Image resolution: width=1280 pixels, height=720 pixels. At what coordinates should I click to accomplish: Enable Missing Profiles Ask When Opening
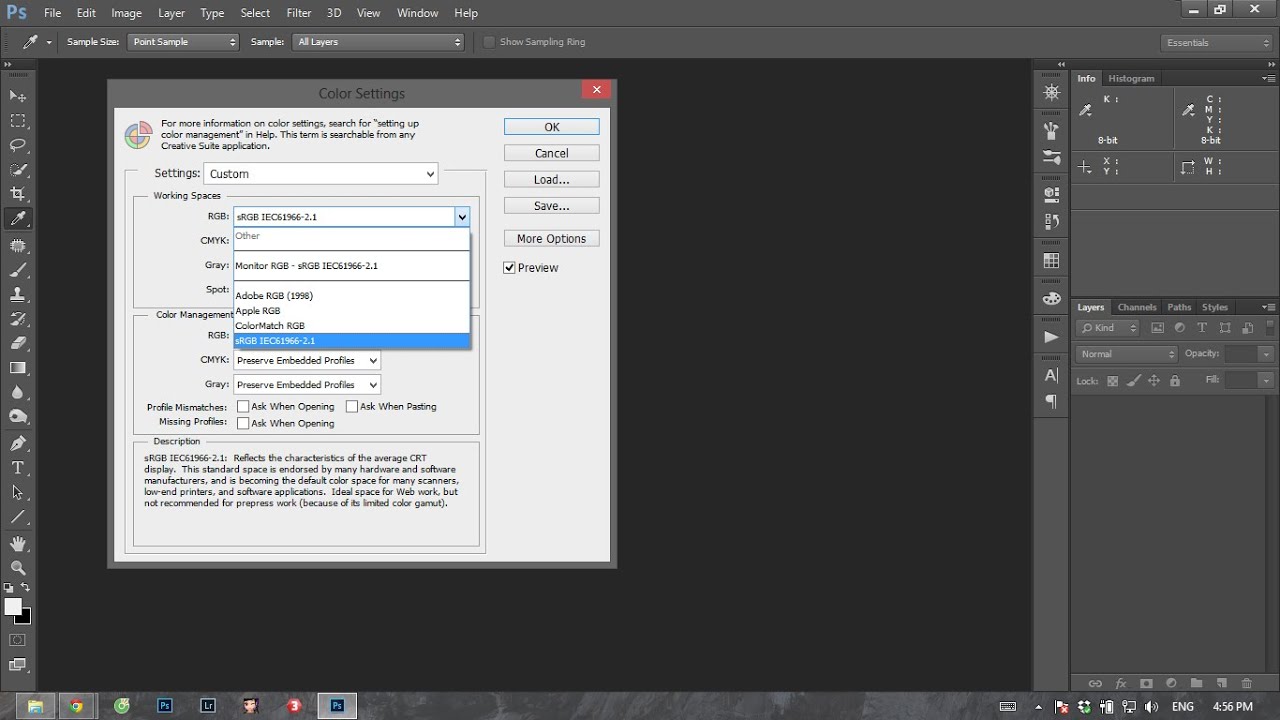tap(243, 423)
